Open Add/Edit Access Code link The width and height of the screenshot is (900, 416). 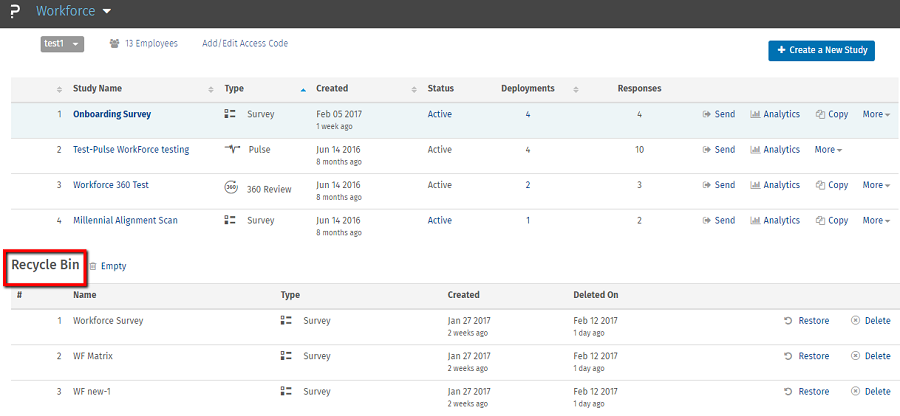(245, 44)
